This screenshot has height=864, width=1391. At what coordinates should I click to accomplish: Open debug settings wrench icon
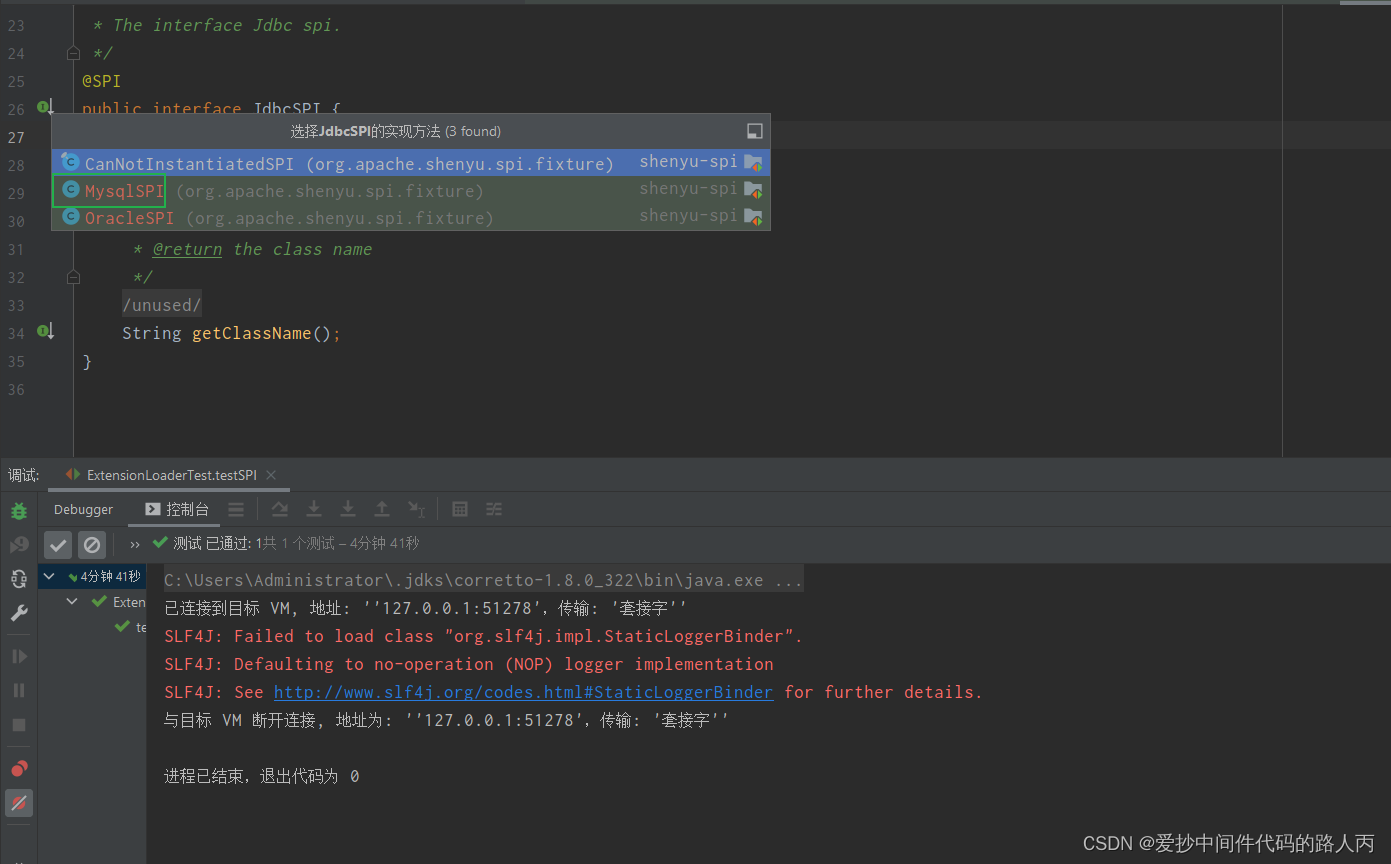pos(19,613)
